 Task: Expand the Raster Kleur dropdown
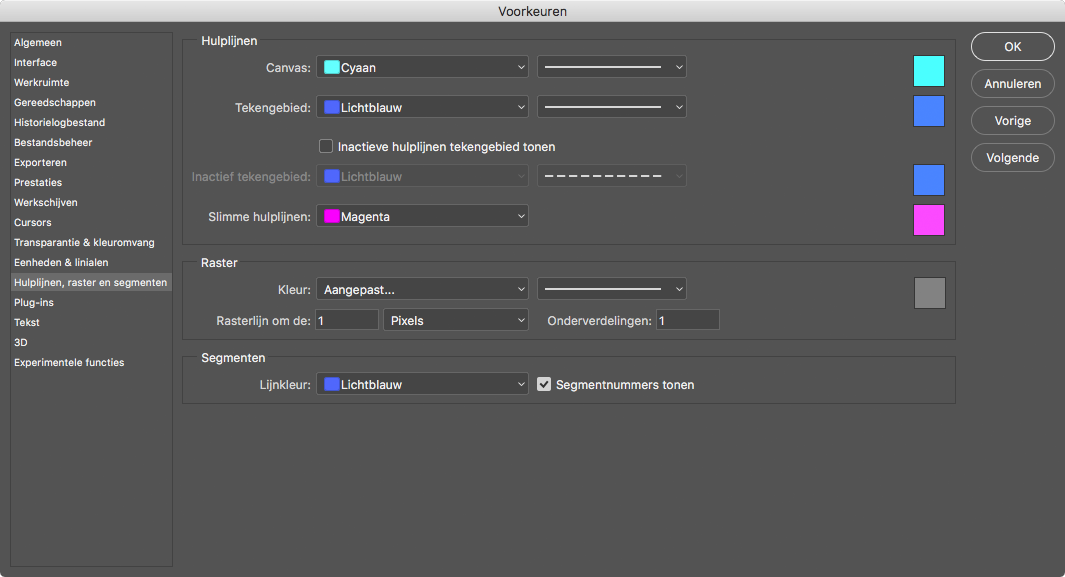click(422, 289)
